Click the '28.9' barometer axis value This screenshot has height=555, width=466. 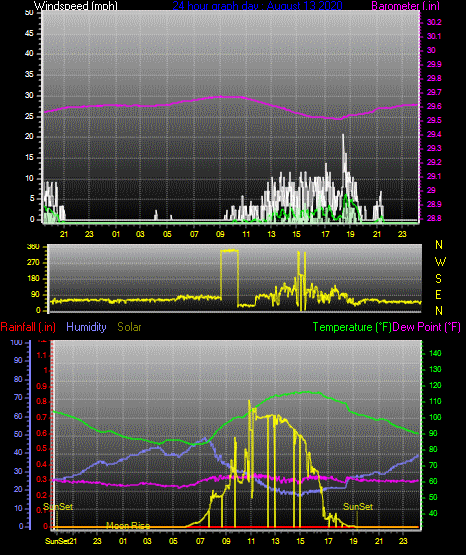click(434, 204)
